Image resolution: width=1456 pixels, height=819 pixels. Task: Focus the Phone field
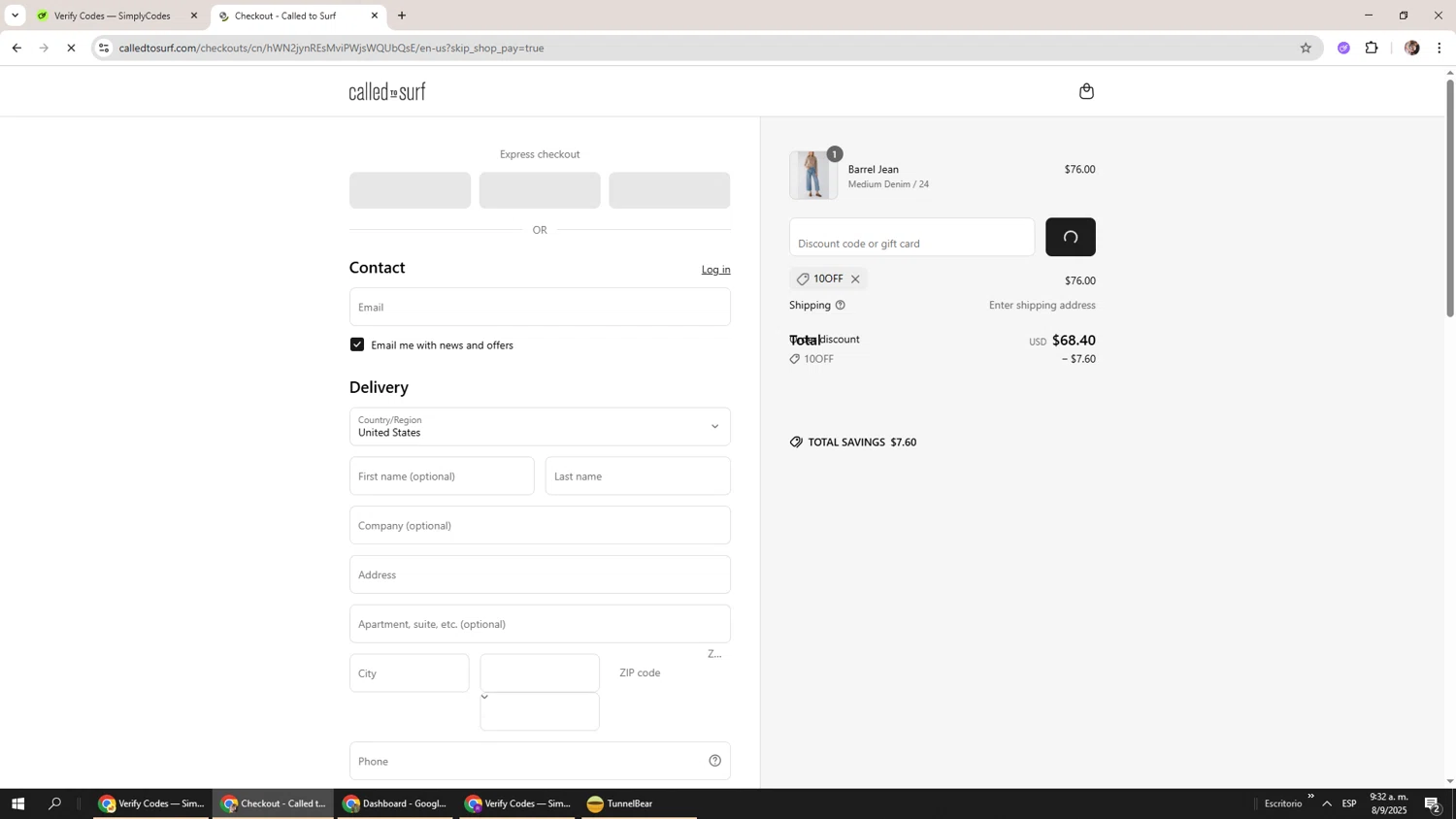tap(540, 761)
